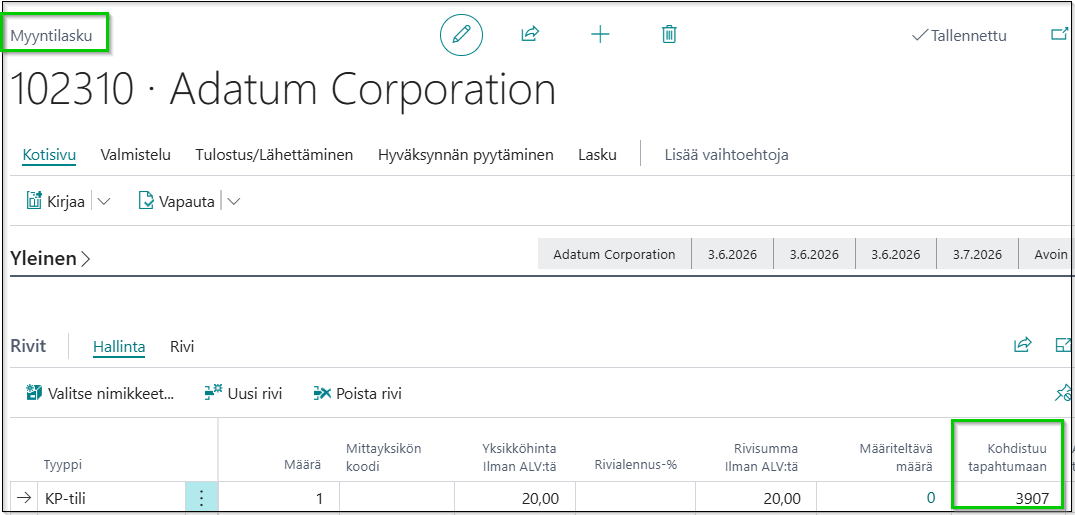1075x515 pixels.
Task: Expand the Rivit section to full view
Action: click(x=1063, y=345)
